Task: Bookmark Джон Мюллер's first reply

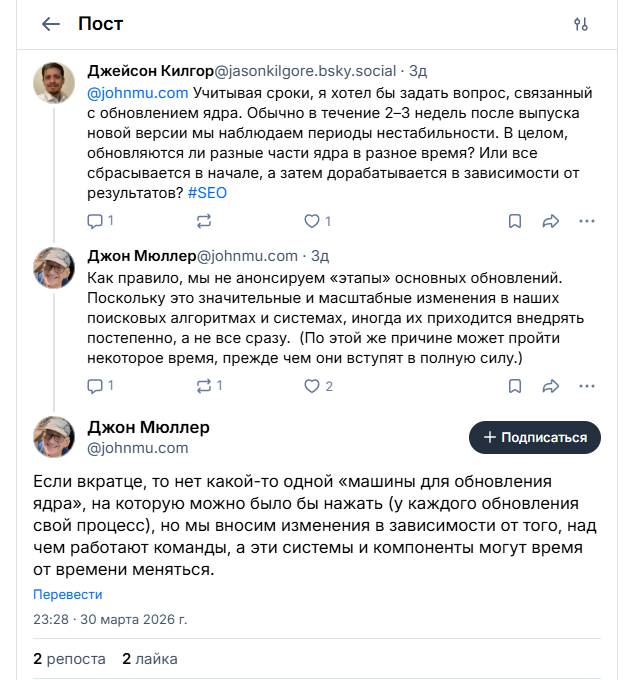Action: tap(514, 385)
